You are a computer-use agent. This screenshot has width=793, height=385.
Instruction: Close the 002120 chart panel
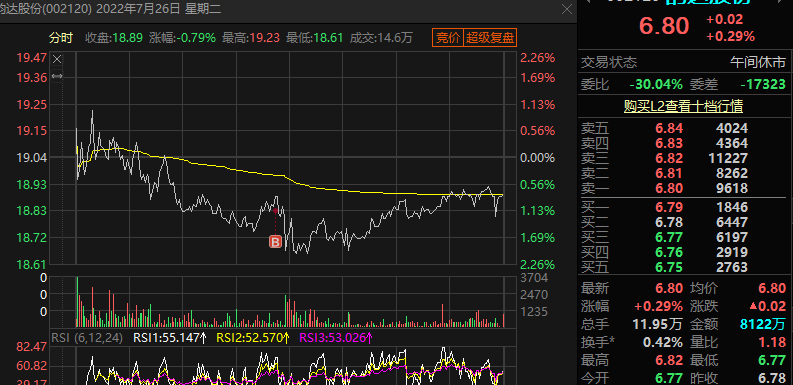pos(567,9)
